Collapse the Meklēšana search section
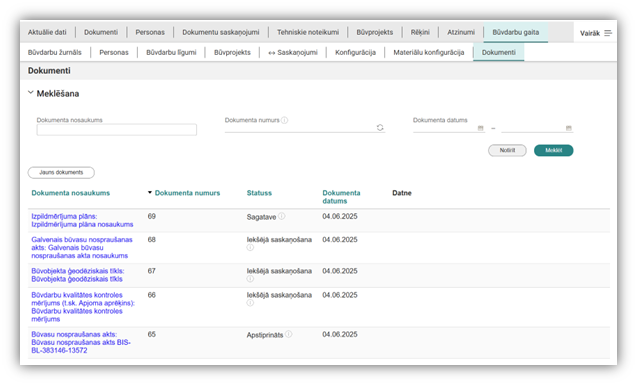The height and width of the screenshot is (385, 637). pos(30,93)
